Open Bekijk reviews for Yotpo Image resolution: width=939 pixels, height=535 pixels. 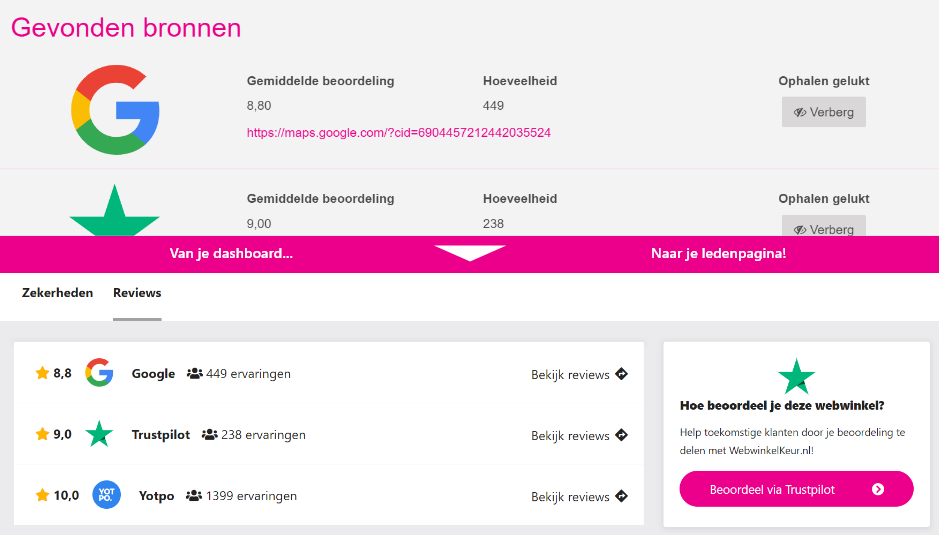pyautogui.click(x=570, y=497)
